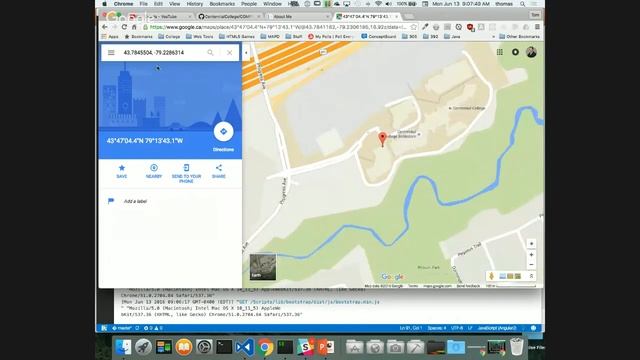
Task: Reload the page in Chrome
Action: [124, 27]
